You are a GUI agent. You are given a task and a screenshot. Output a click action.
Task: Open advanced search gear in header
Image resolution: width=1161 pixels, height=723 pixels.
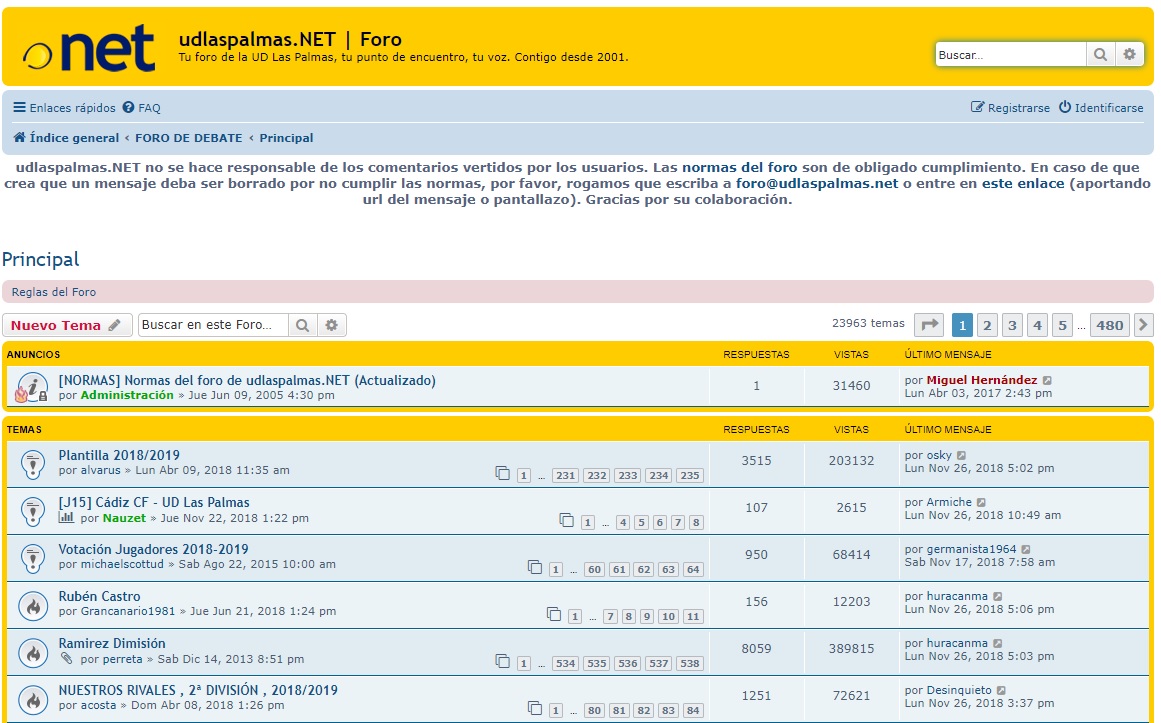point(1129,54)
